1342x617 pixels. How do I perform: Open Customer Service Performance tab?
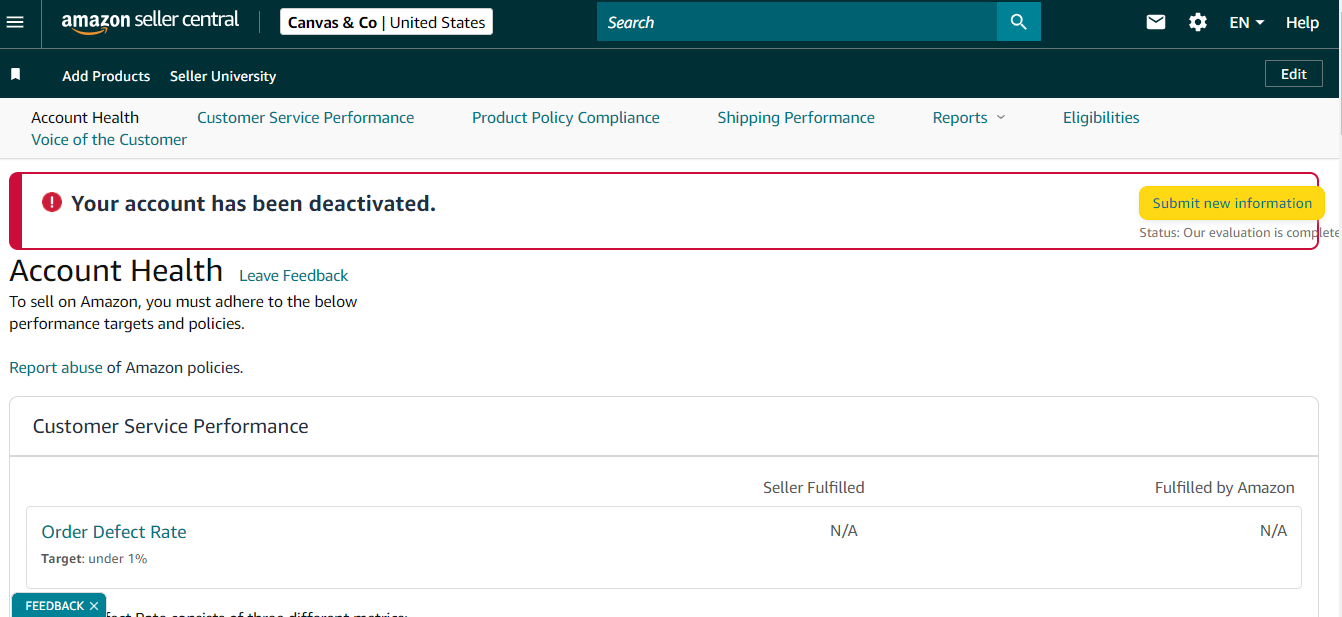tap(305, 117)
